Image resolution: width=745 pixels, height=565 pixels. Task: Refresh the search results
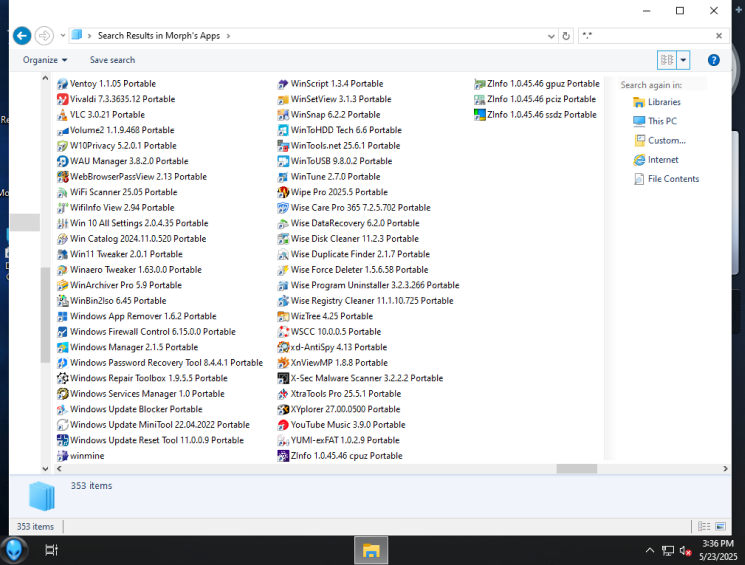click(x=566, y=36)
